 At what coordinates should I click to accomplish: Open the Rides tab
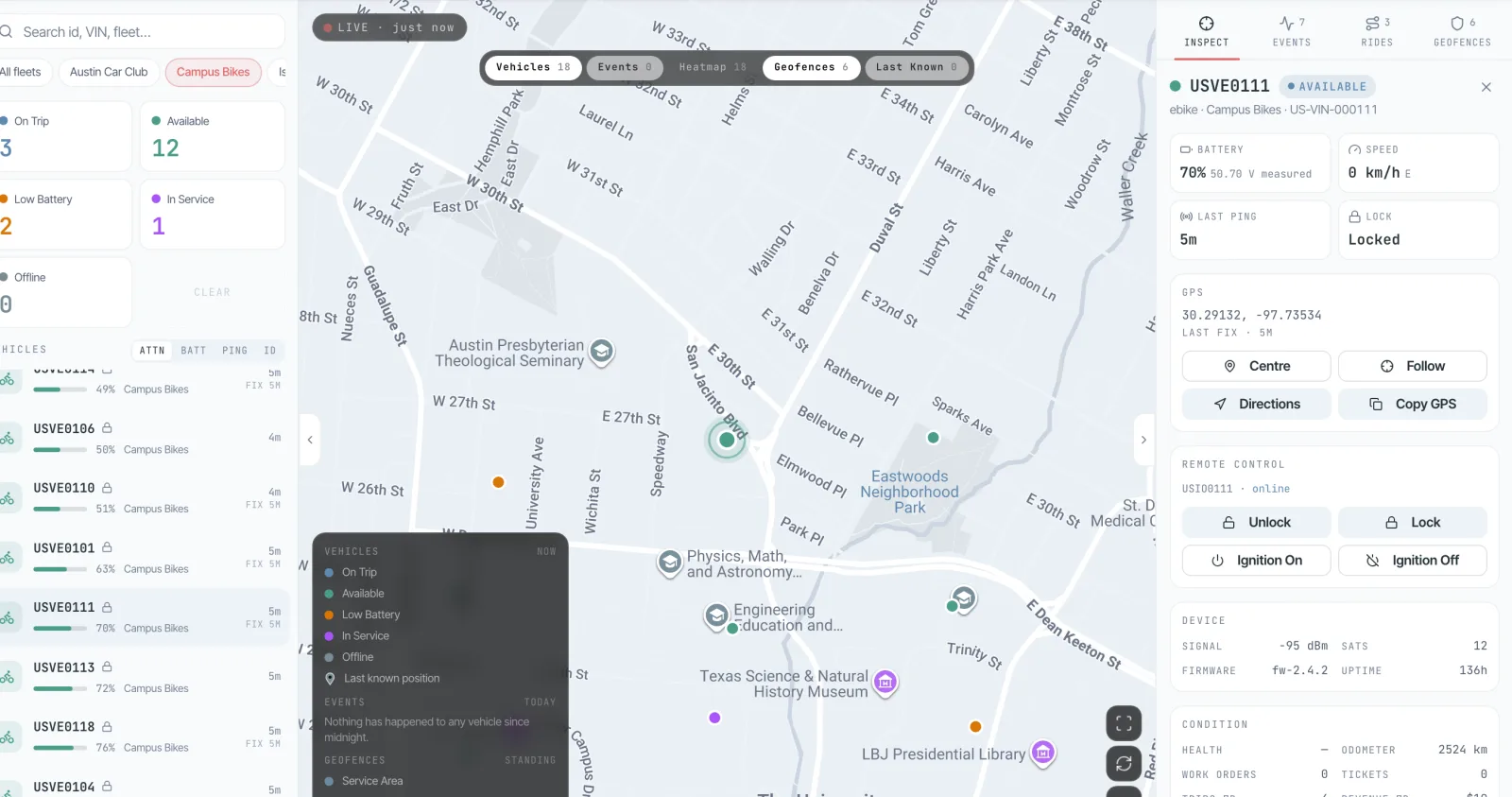tap(1377, 31)
